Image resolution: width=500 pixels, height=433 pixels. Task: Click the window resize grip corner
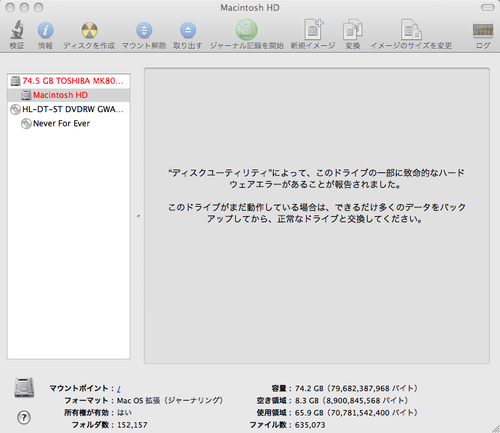point(496,429)
